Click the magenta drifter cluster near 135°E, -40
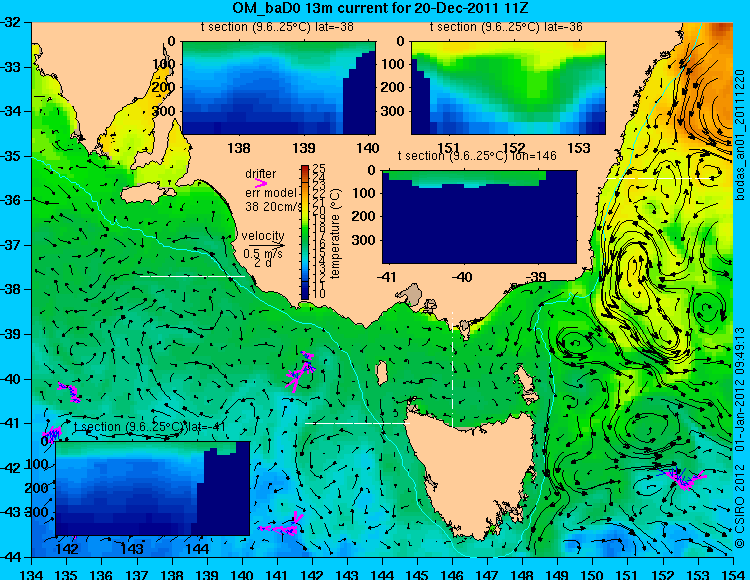The image size is (750, 580). pos(69,392)
